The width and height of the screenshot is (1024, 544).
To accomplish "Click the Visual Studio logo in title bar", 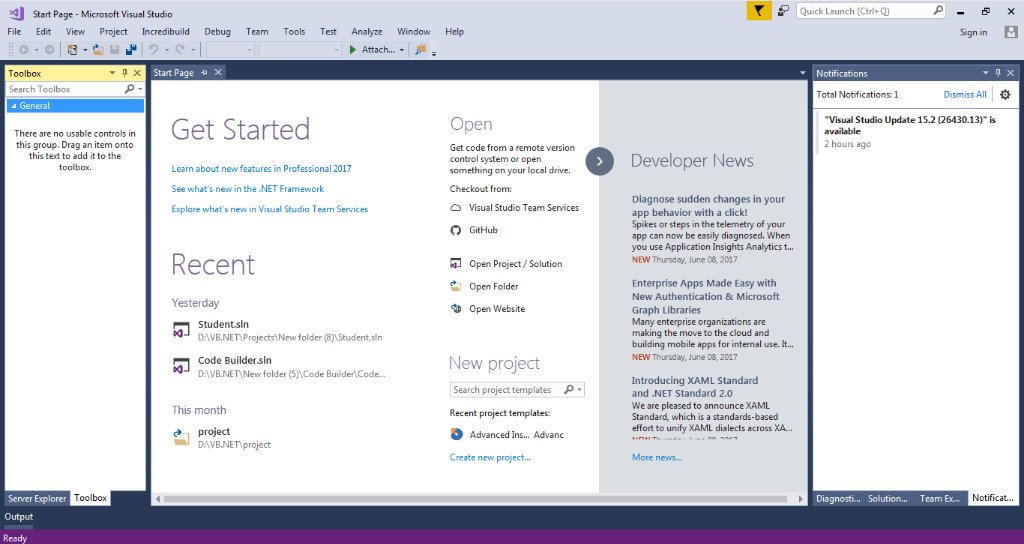I will 17,13.
